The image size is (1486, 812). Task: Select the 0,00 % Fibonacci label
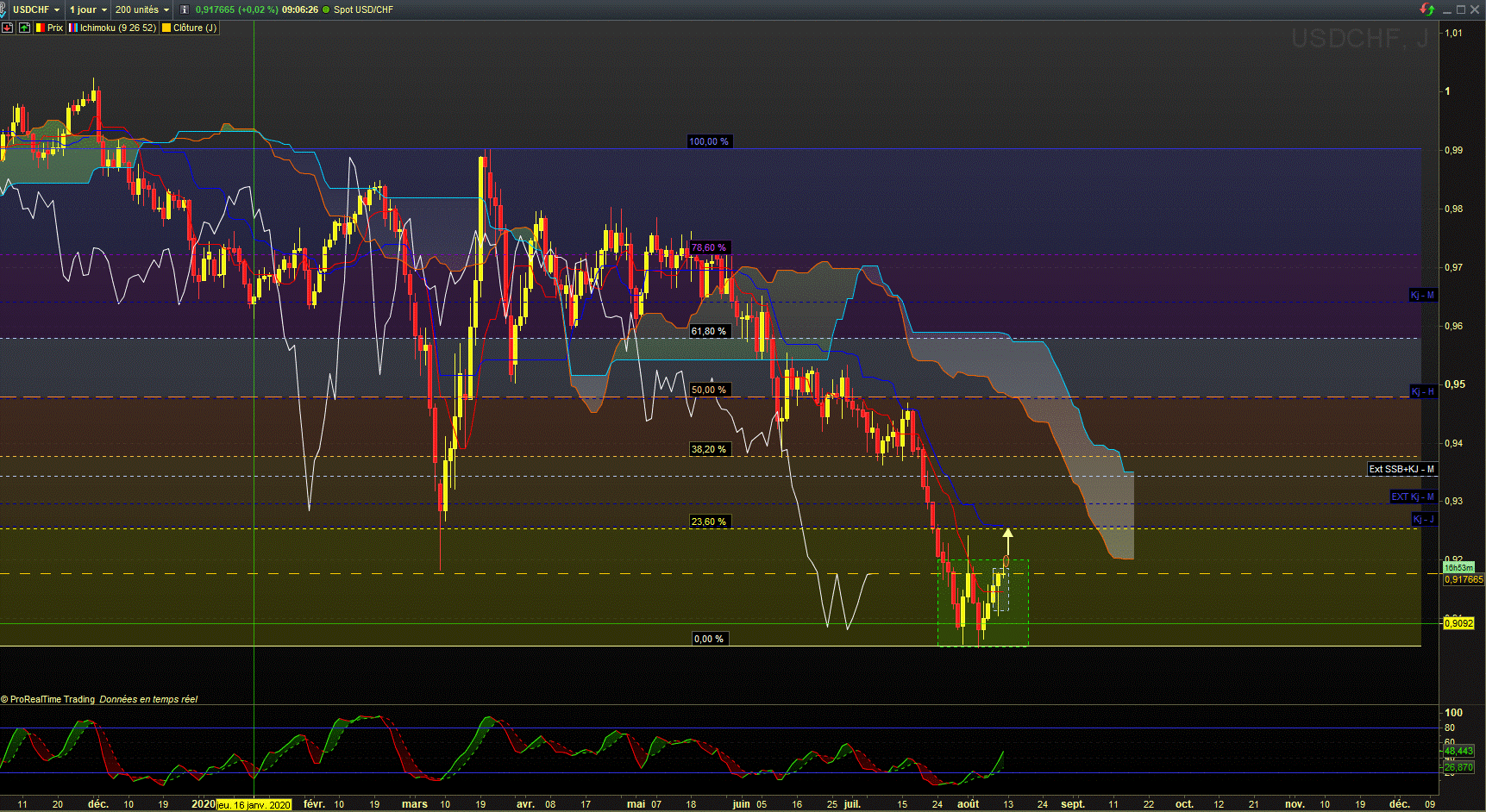[x=709, y=639]
